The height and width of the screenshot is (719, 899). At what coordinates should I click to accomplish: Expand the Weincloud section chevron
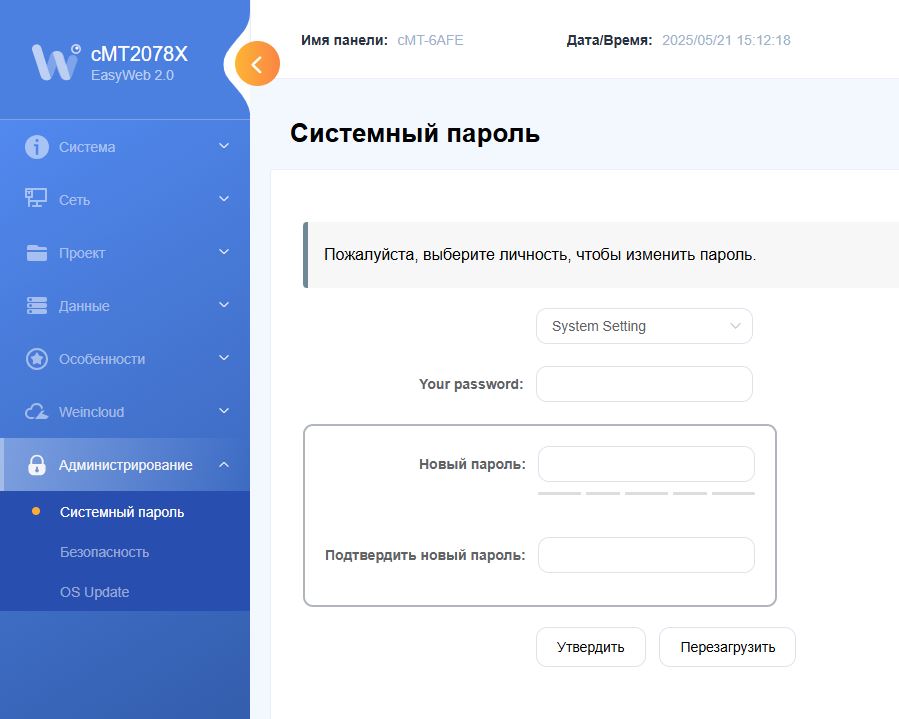[x=224, y=412]
